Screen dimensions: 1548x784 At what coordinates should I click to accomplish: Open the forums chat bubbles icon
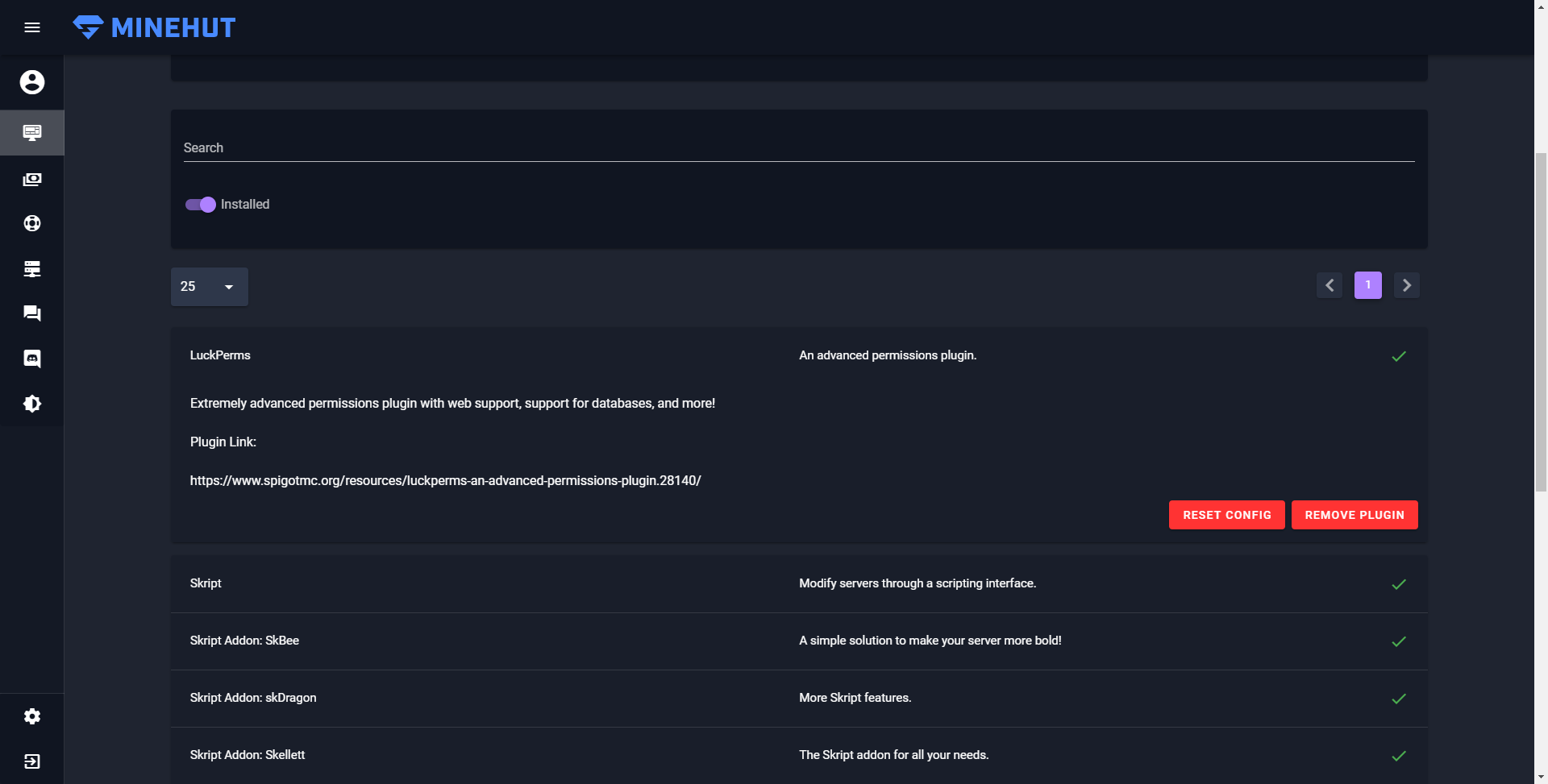click(x=32, y=313)
